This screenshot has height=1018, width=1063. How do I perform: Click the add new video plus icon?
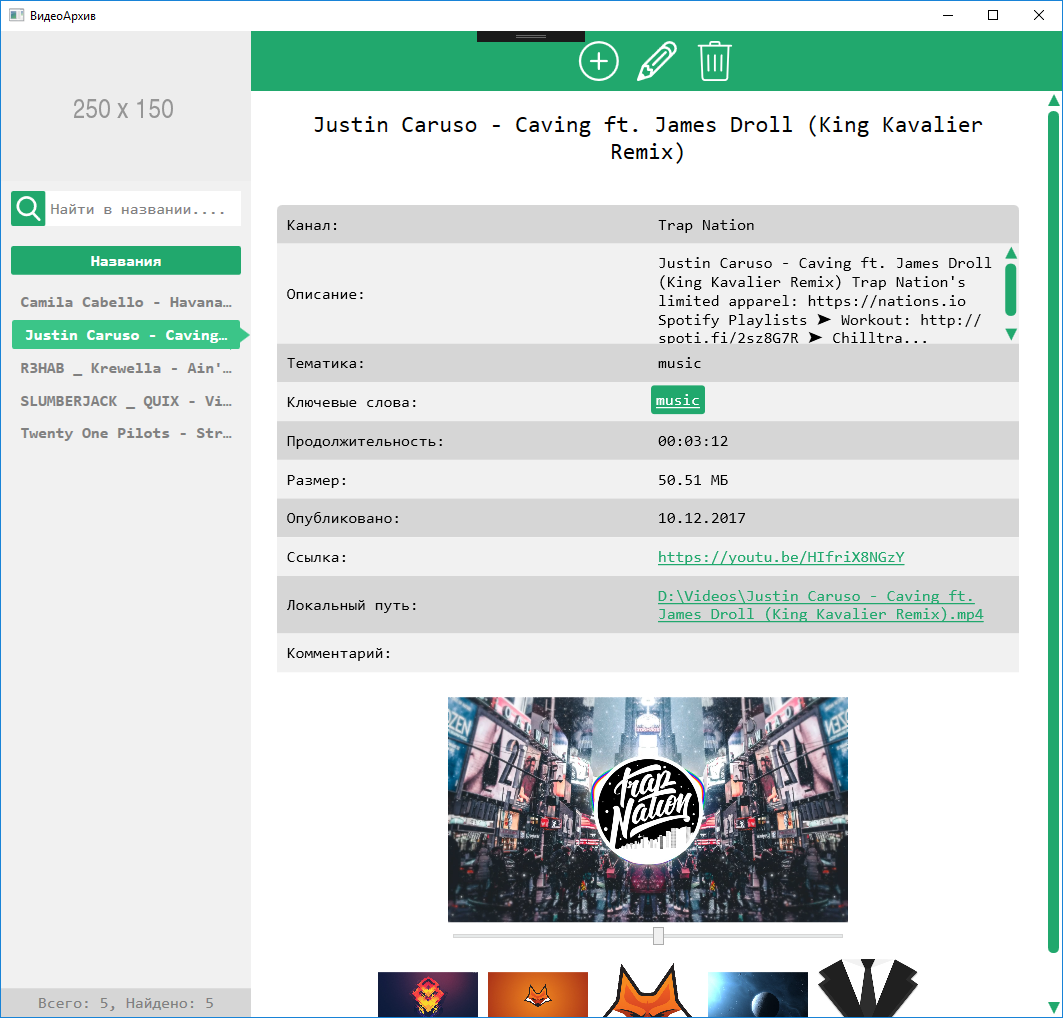(x=599, y=62)
